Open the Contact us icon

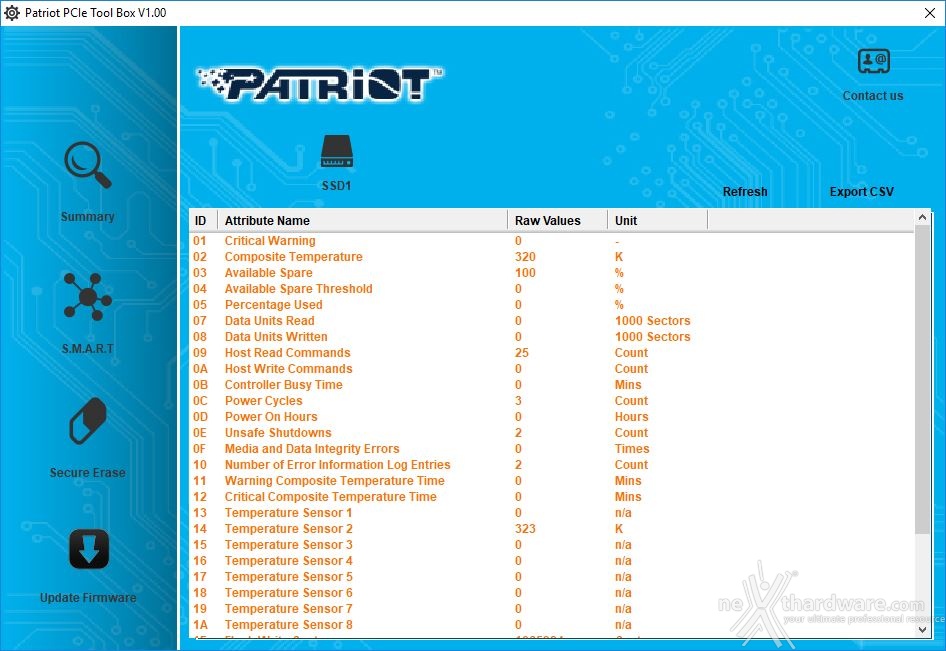[874, 62]
